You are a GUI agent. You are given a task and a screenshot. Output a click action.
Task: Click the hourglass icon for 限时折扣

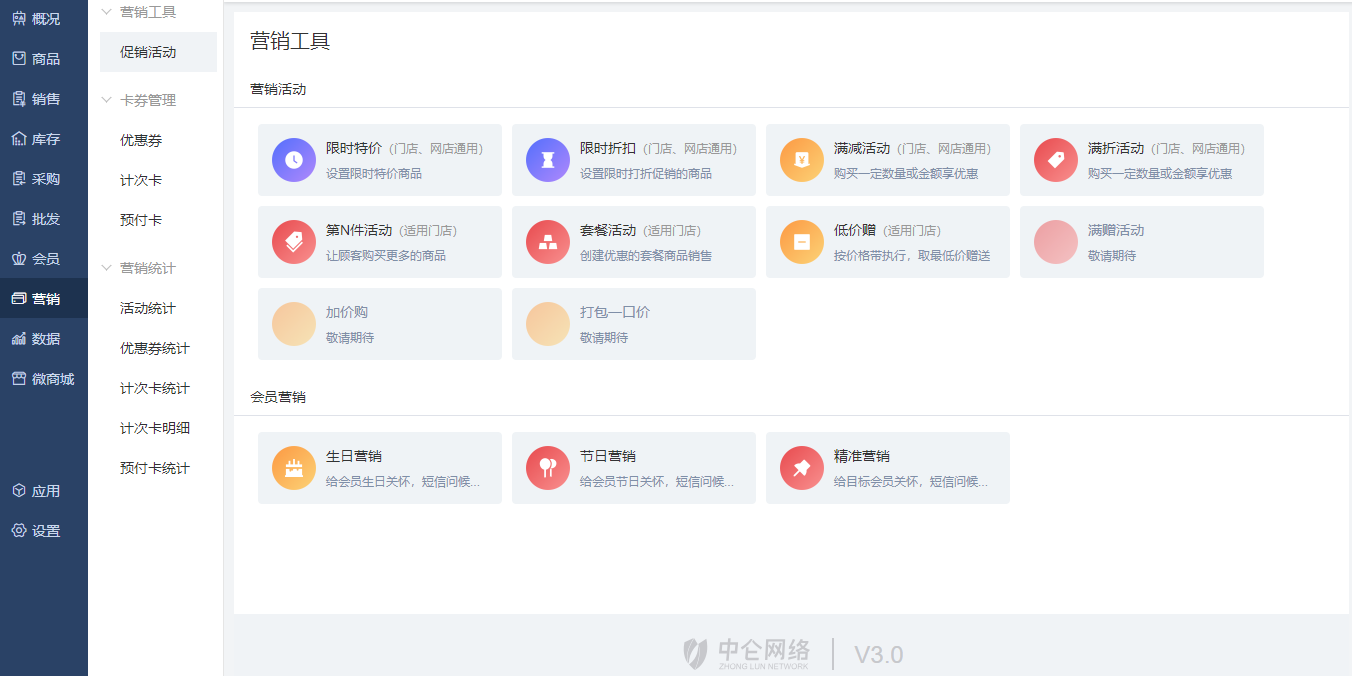click(x=548, y=160)
